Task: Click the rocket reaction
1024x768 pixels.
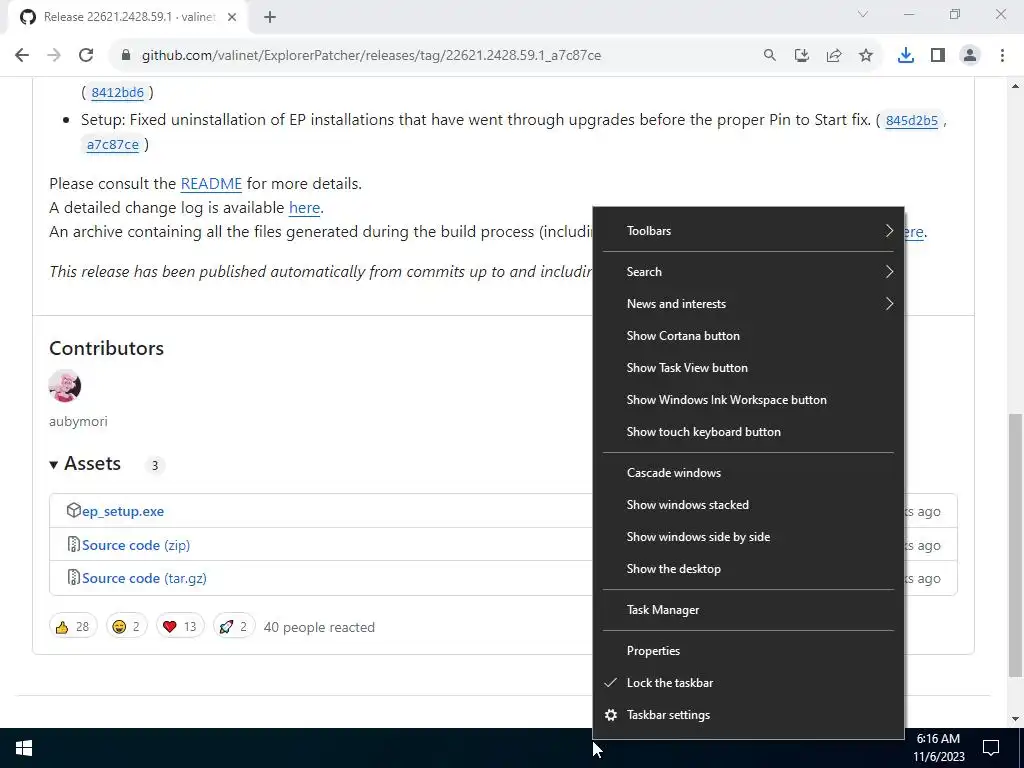Action: [234, 627]
